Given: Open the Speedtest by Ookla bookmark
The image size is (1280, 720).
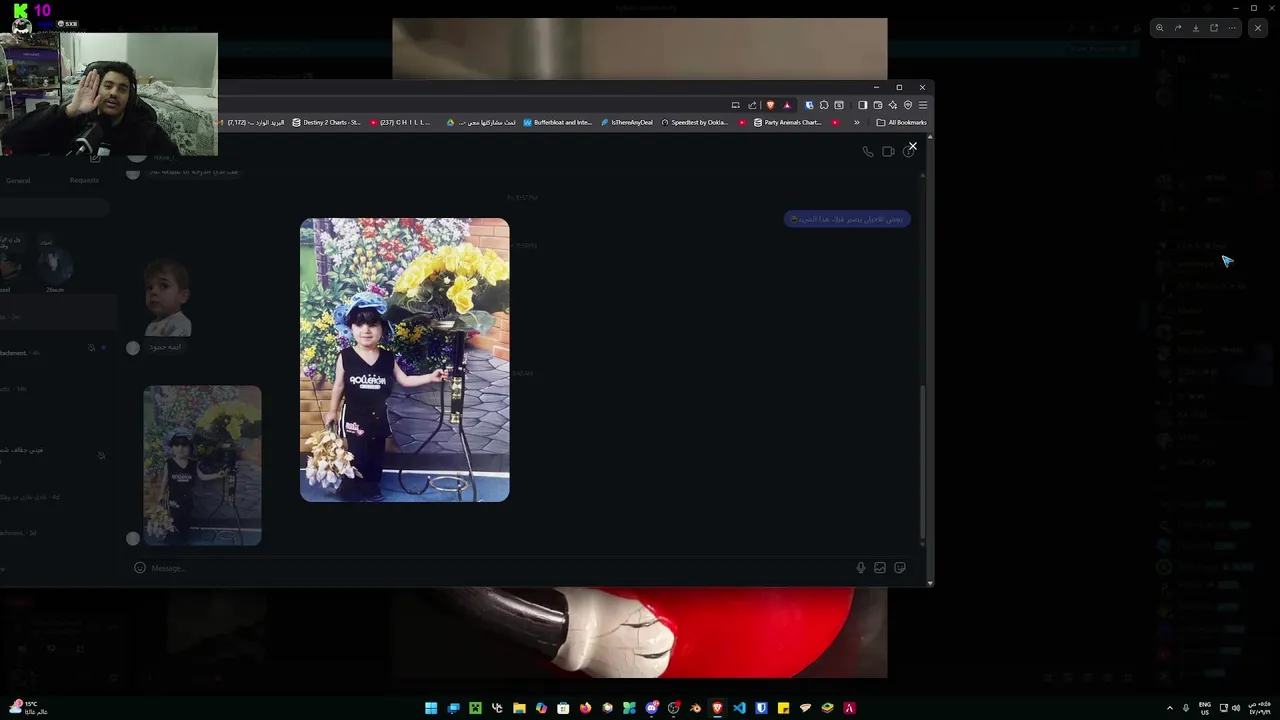Looking at the screenshot, I should 695,122.
